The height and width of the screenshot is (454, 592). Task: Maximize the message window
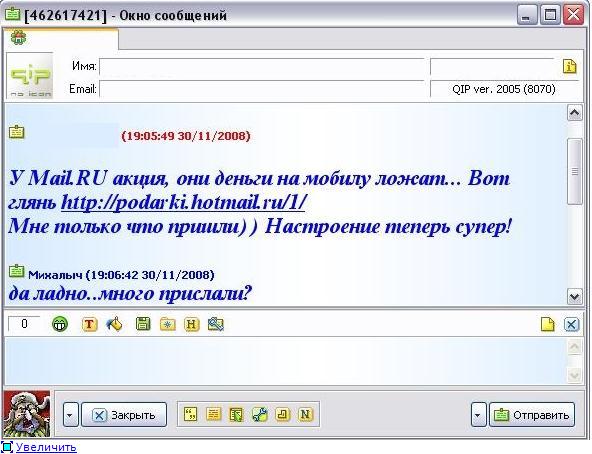click(550, 15)
